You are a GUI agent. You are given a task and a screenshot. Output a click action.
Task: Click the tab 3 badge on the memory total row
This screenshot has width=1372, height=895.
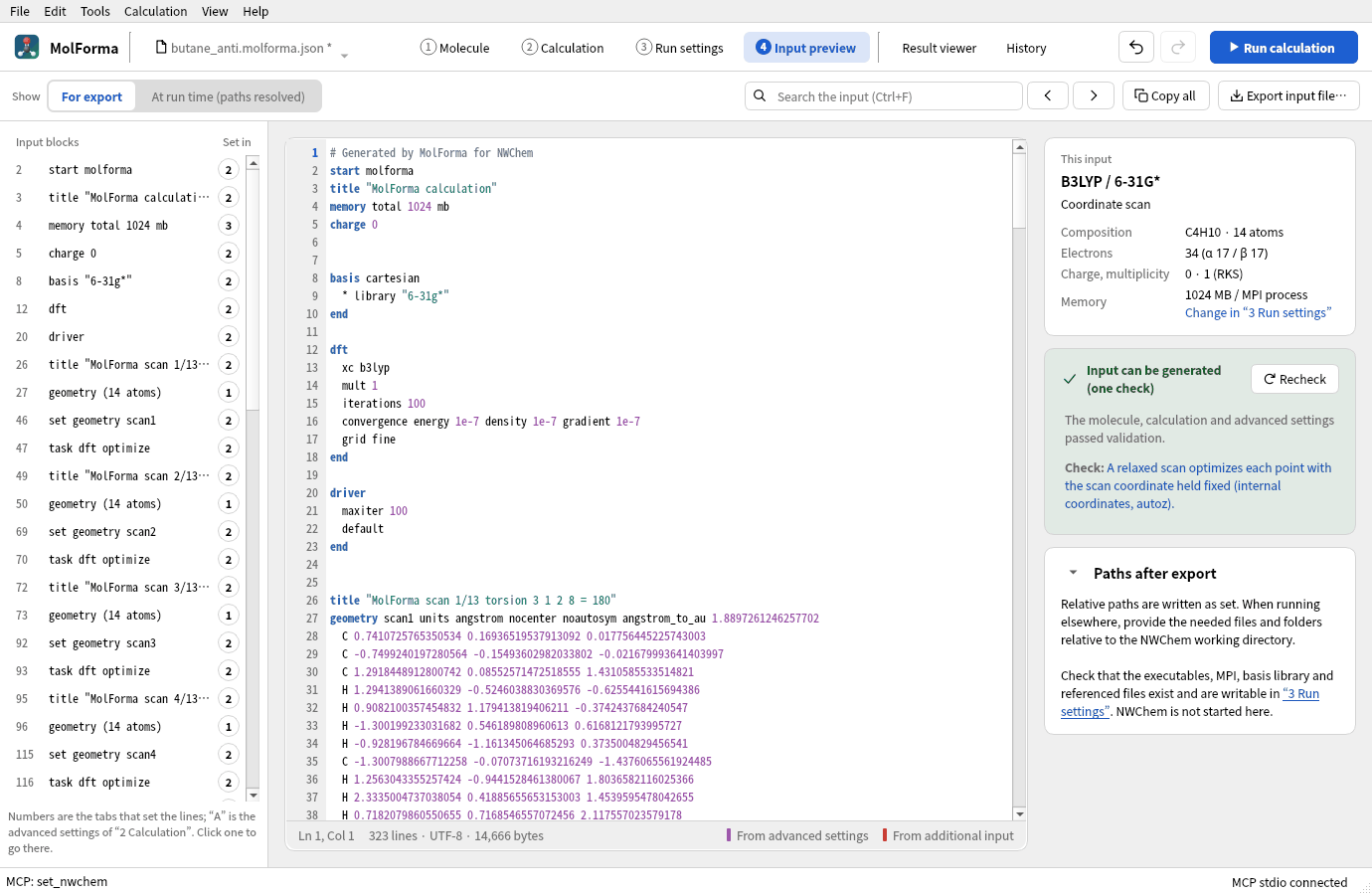pyautogui.click(x=229, y=226)
